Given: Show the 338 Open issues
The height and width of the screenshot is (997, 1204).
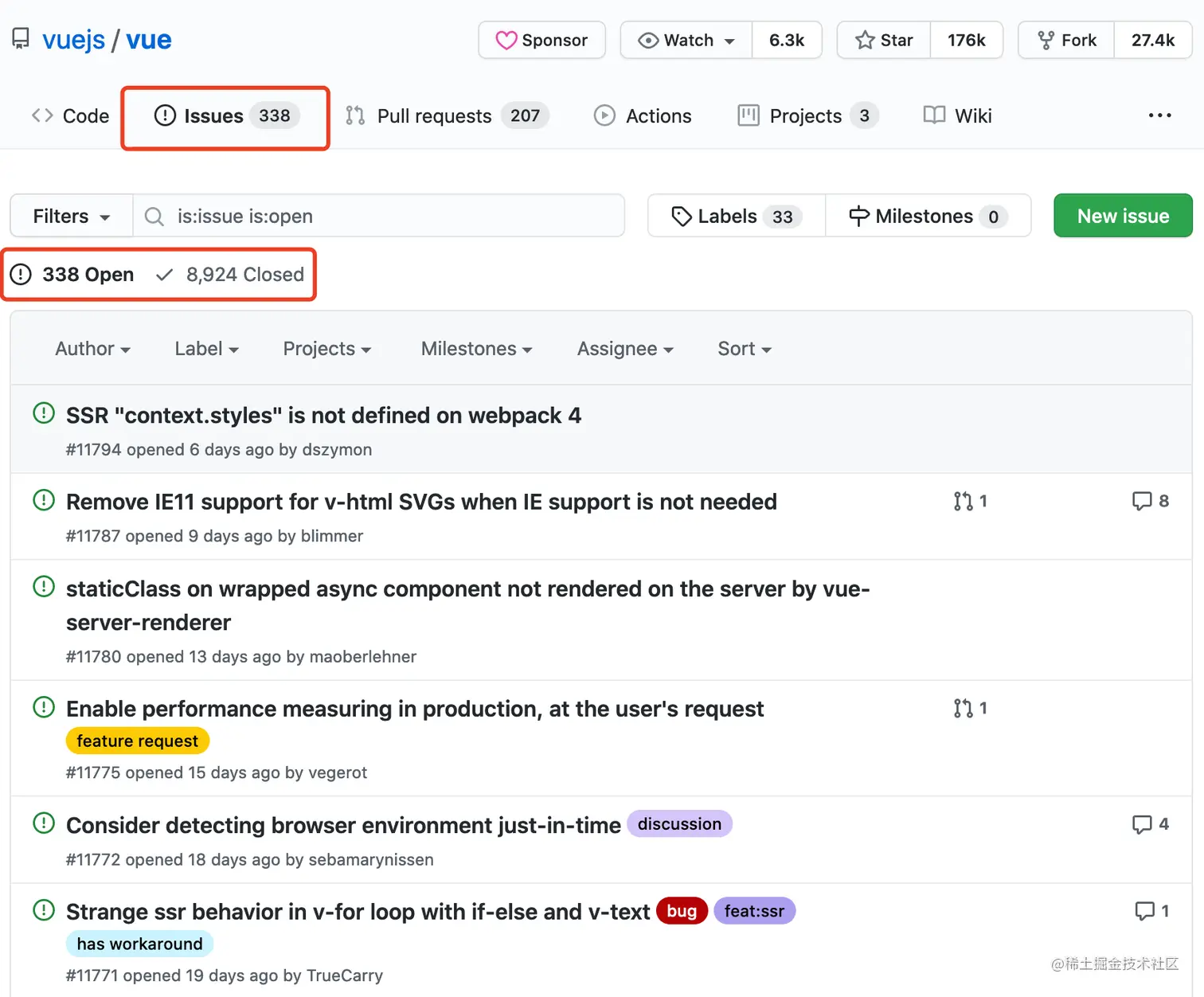Looking at the screenshot, I should point(72,275).
